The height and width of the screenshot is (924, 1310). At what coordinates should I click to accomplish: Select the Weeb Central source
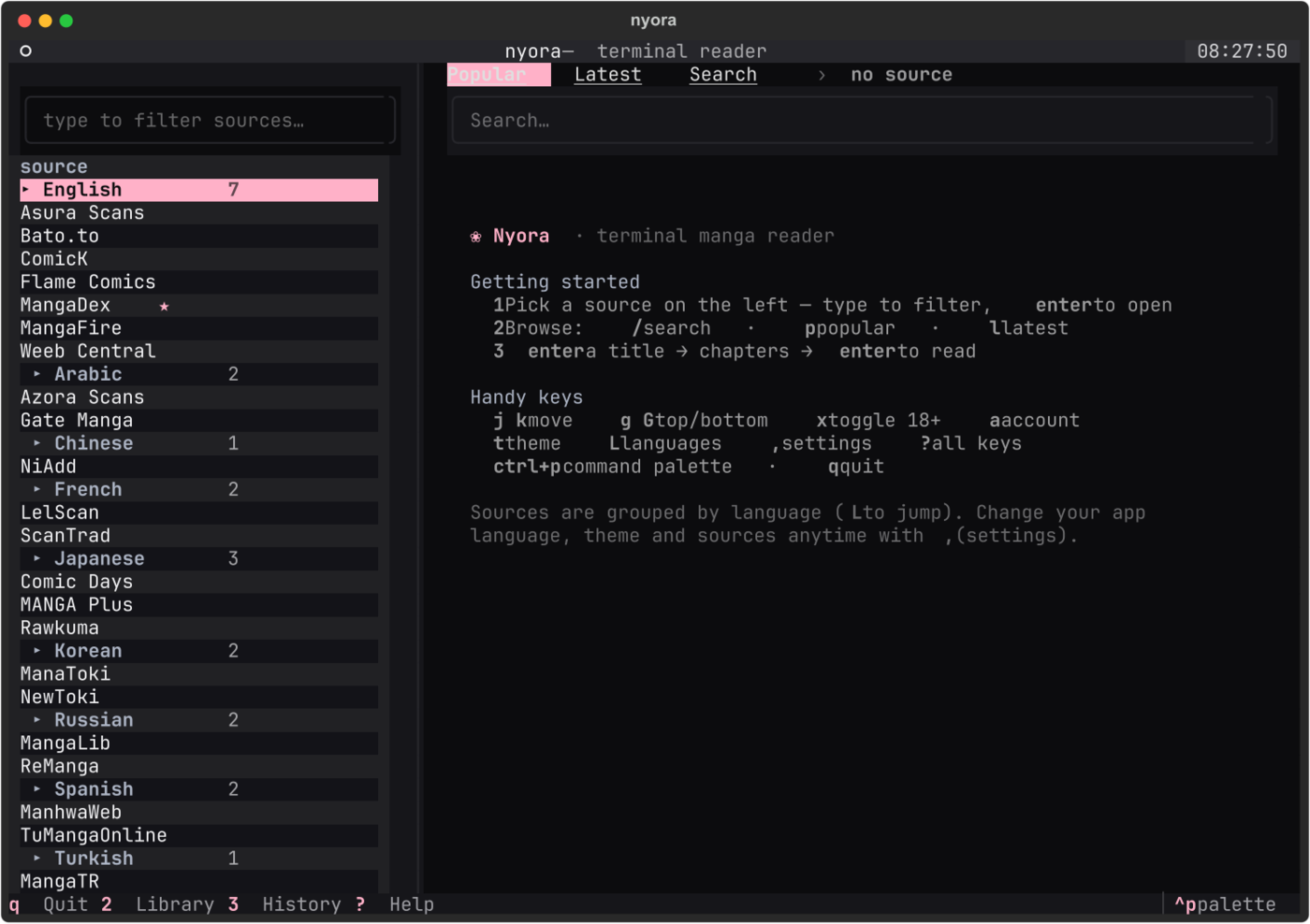click(199, 352)
